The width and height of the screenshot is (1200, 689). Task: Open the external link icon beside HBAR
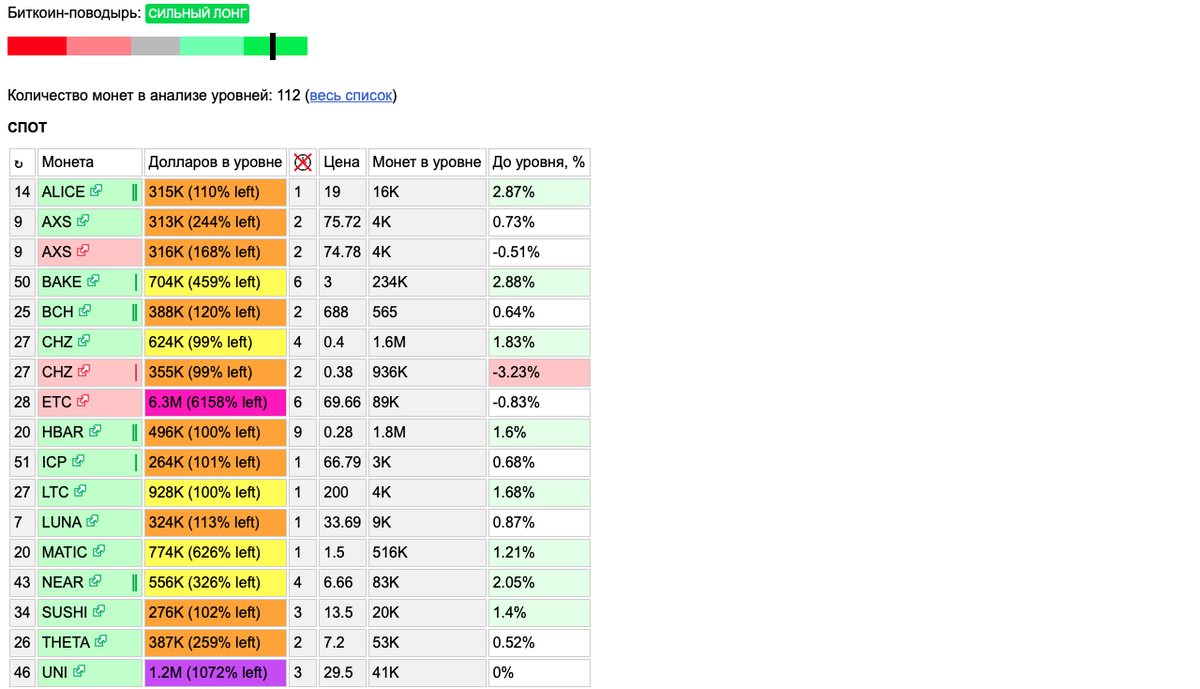(96, 431)
